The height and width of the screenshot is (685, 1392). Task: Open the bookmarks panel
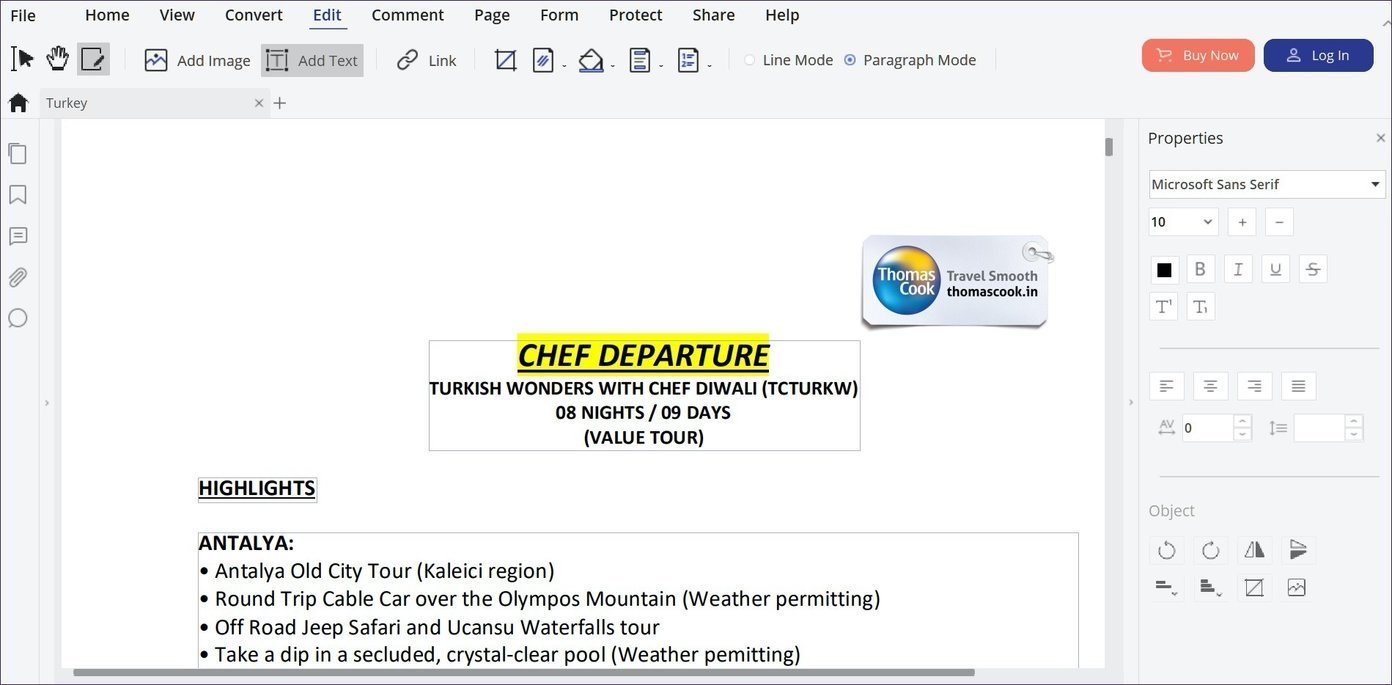[17, 195]
